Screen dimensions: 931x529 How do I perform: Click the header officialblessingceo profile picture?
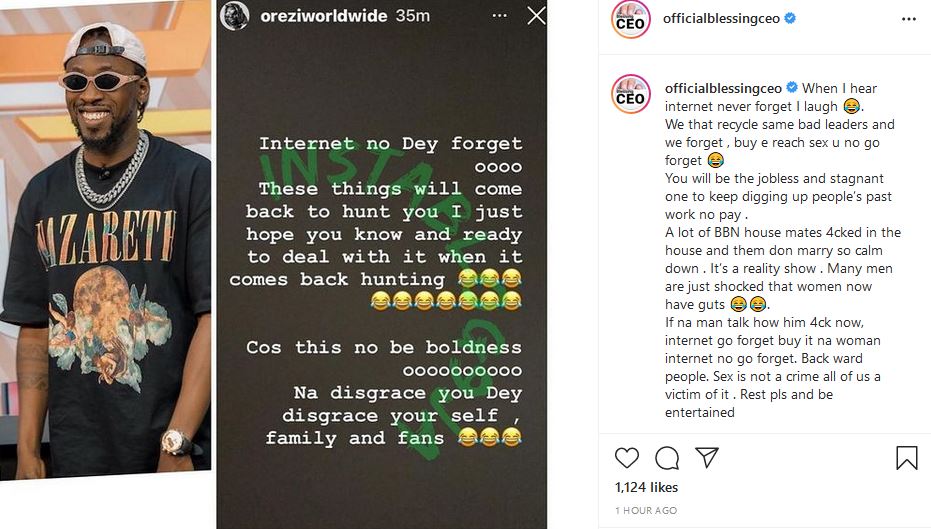pos(631,19)
